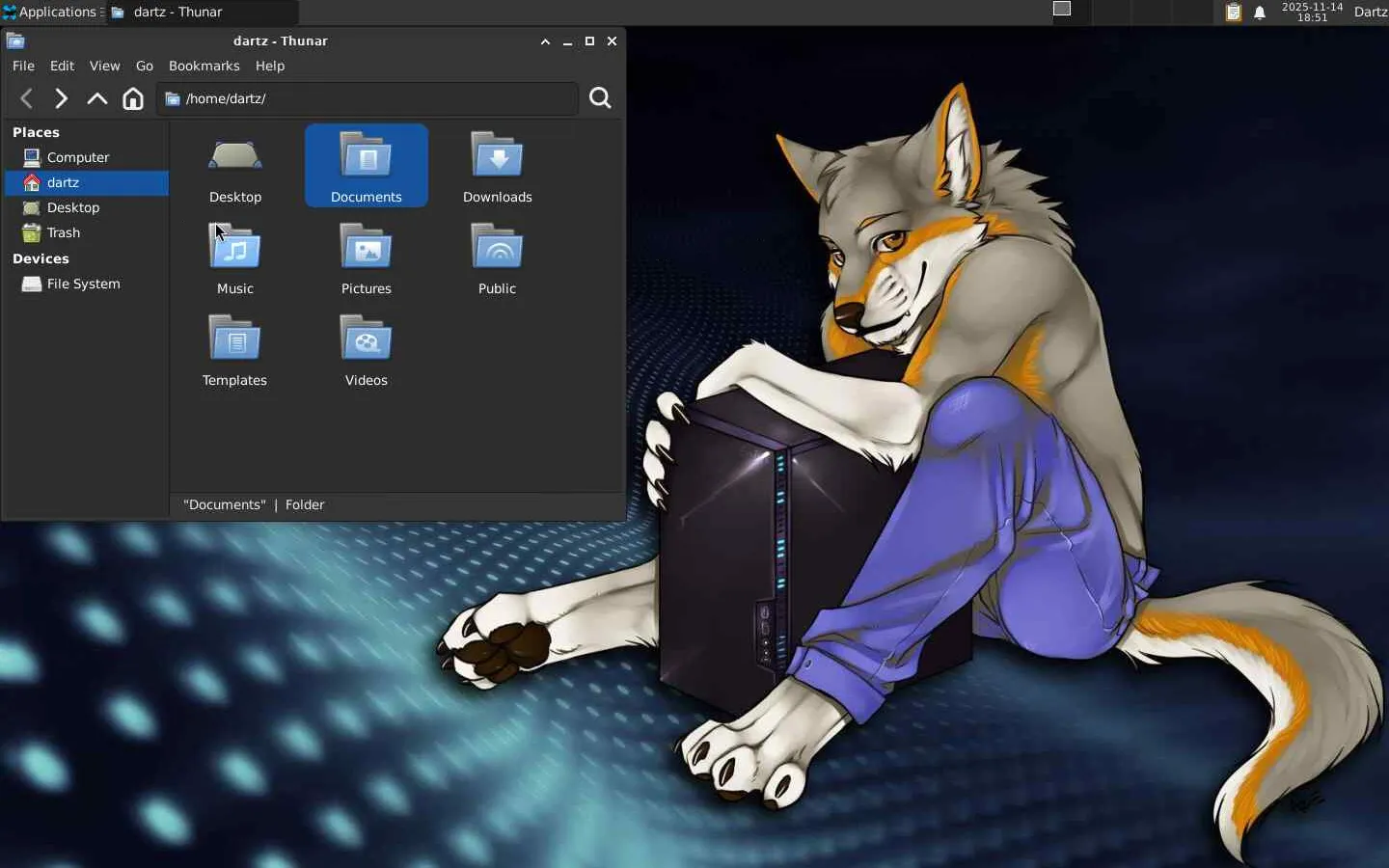
Task: Roll up the Thunar window with the caret button
Action: [545, 41]
